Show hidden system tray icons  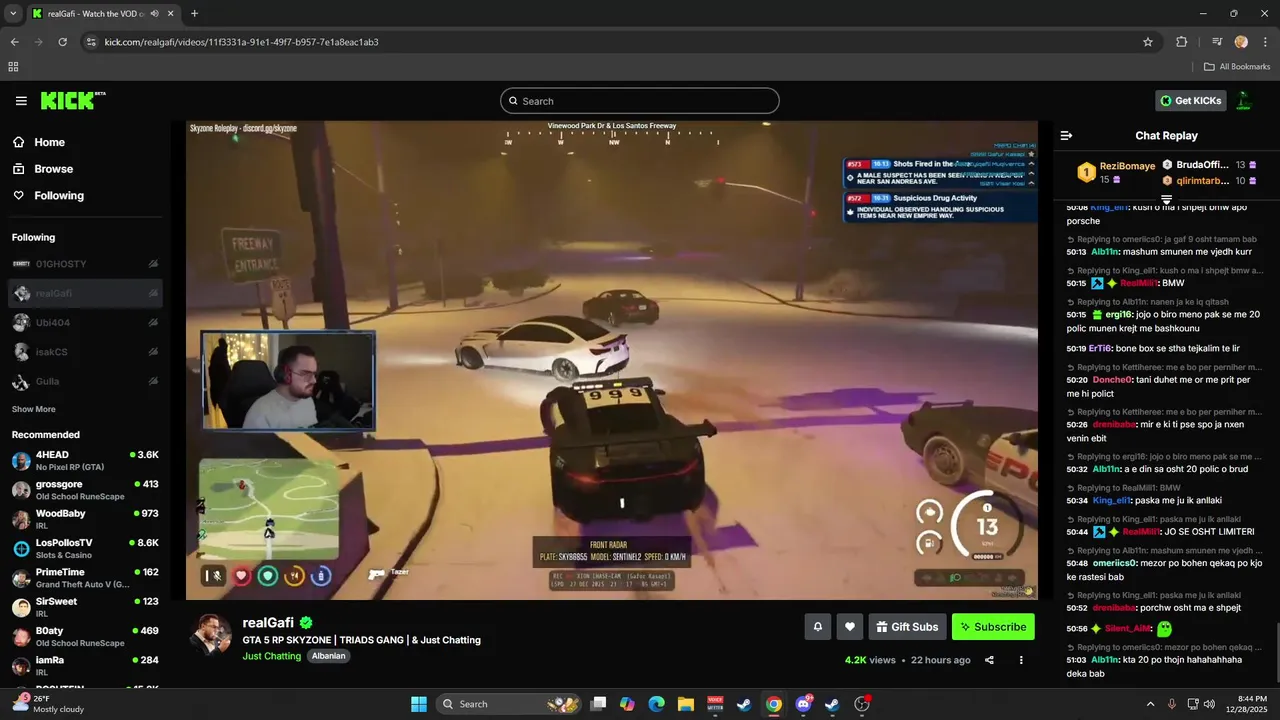tap(1150, 704)
